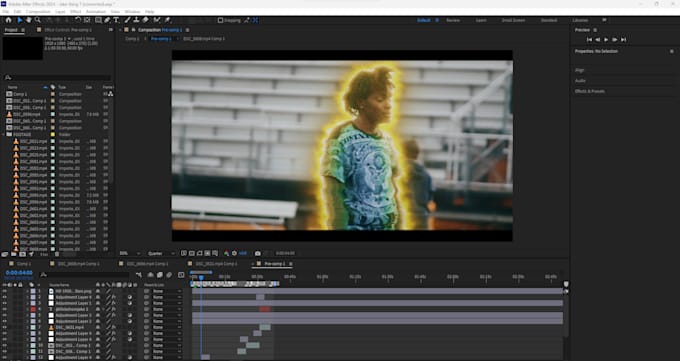Step to next frame in Preview panel

(615, 39)
